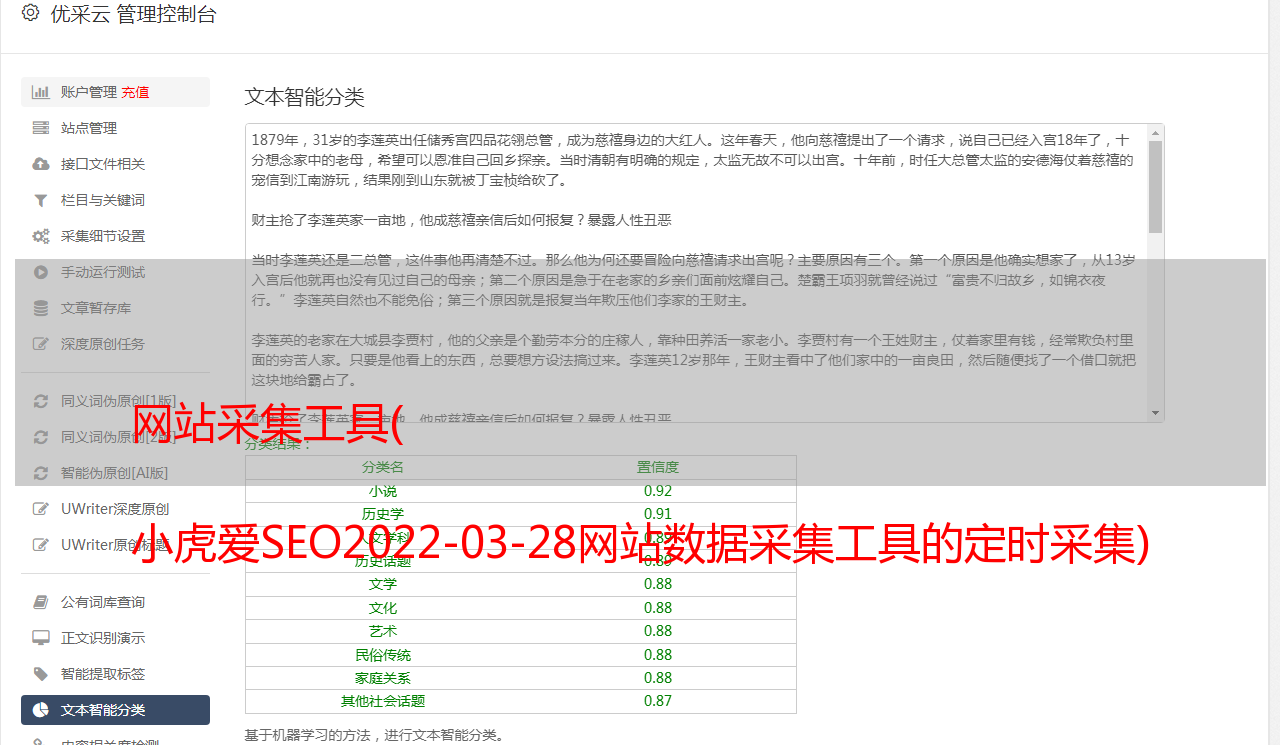Select the 小说 category cell
The height and width of the screenshot is (745, 1280).
point(383,491)
